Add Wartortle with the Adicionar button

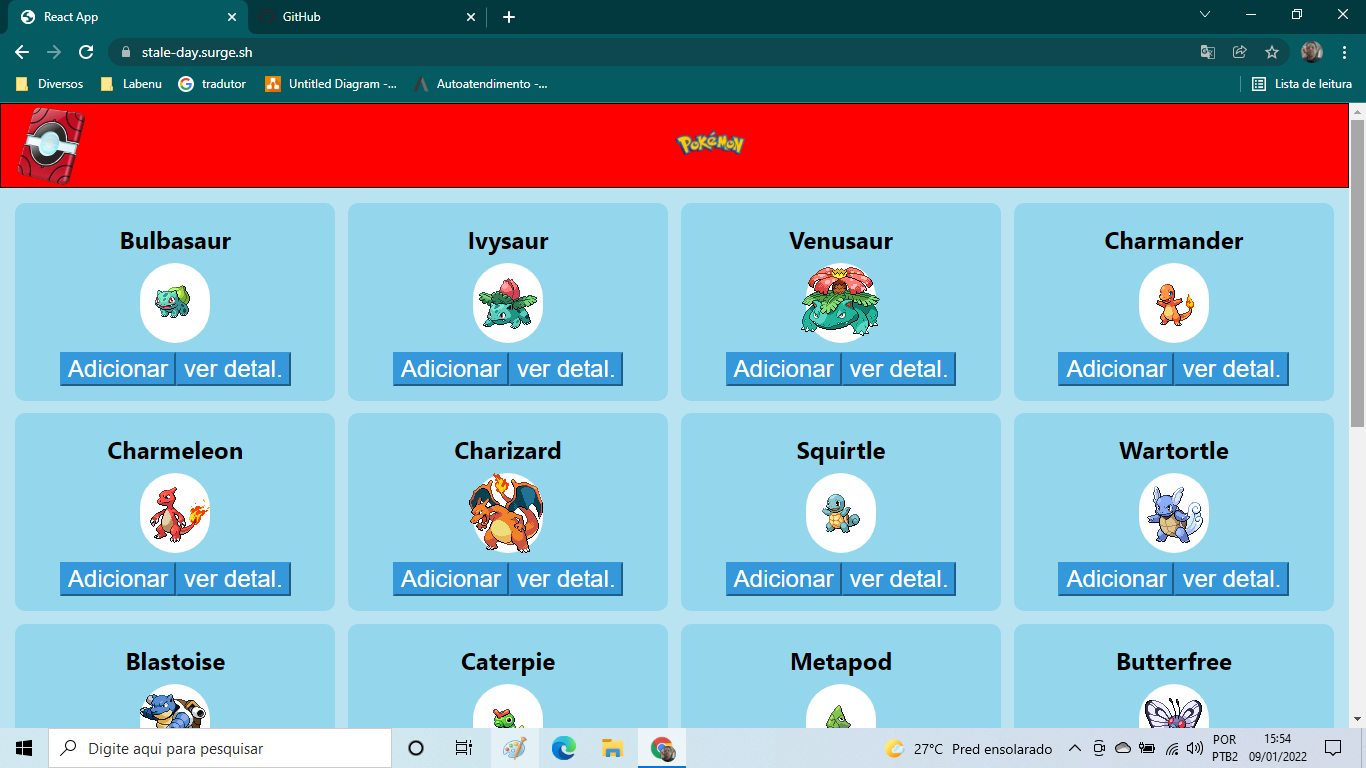pos(1117,579)
